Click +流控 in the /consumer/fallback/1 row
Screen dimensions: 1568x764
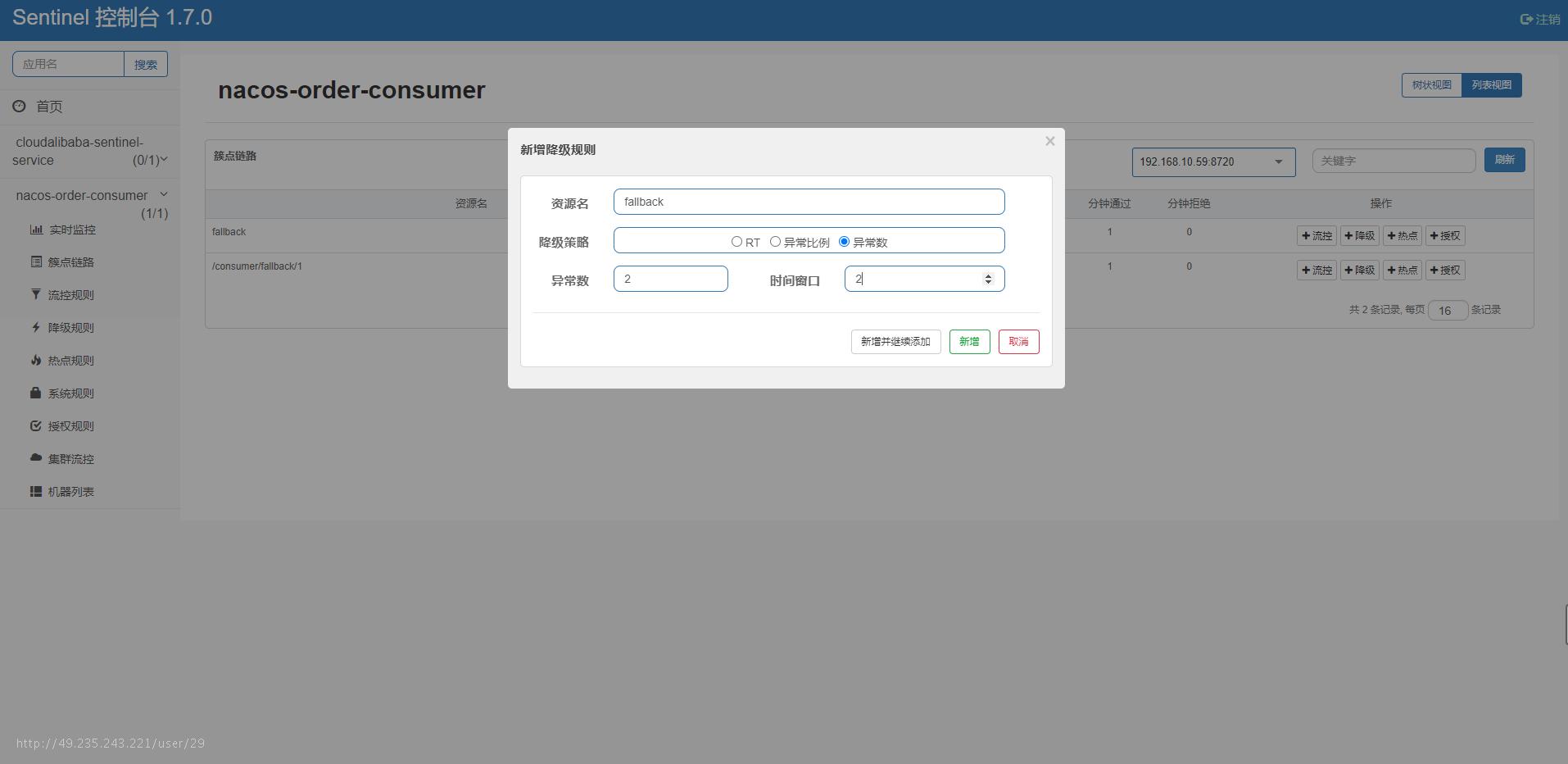point(1316,271)
